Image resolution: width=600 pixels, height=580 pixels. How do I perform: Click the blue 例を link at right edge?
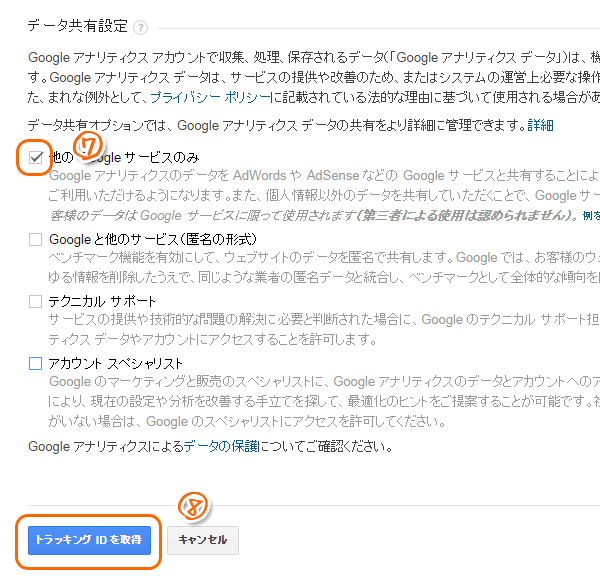point(591,216)
